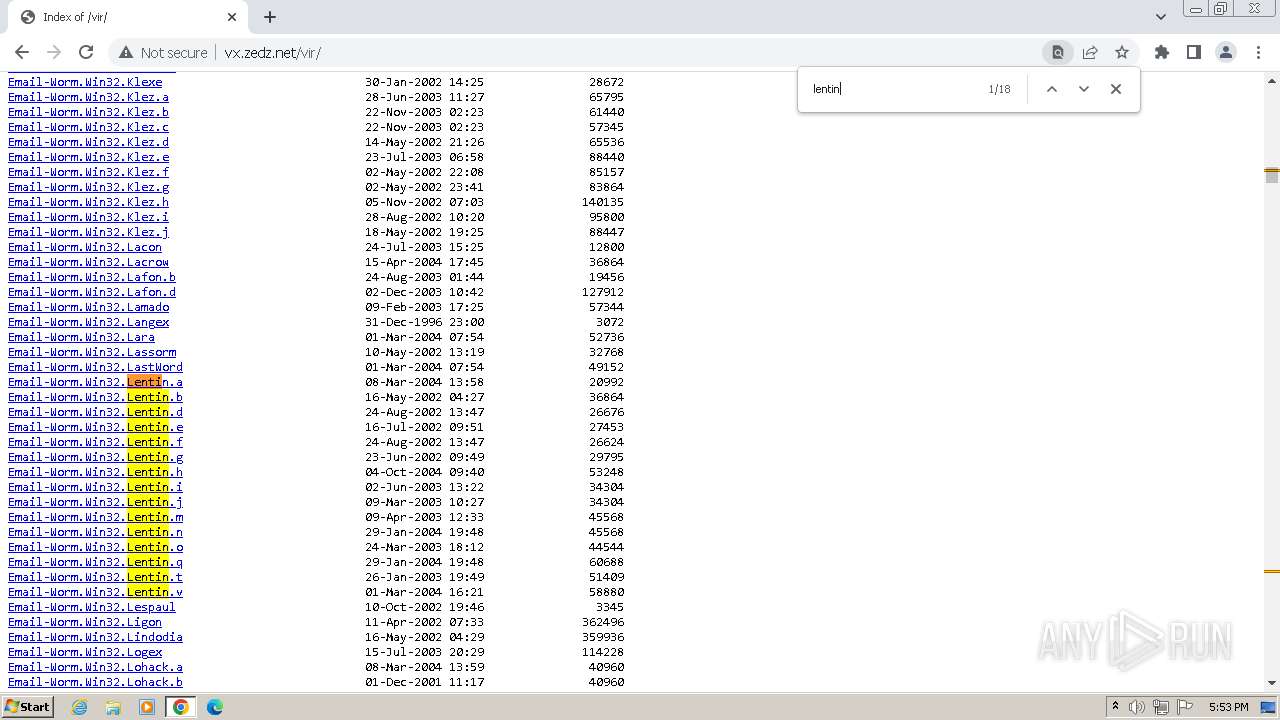Close the find bar
The width and height of the screenshot is (1280, 720).
[1116, 89]
